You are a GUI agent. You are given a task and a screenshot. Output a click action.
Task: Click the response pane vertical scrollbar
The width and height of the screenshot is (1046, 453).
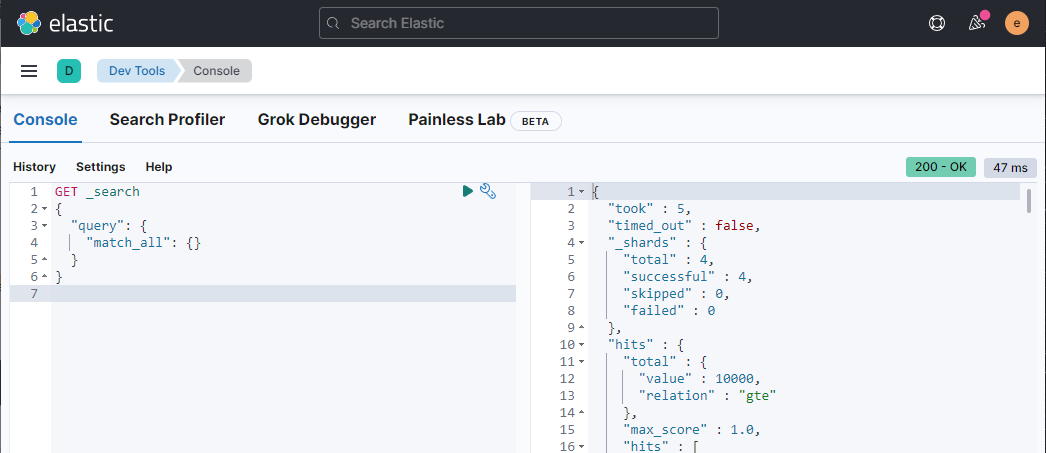click(1029, 199)
